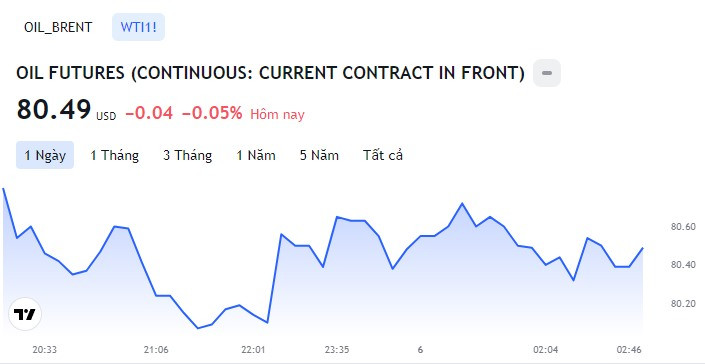
Task: Select the 1 Tháng time range
Action: [x=115, y=155]
